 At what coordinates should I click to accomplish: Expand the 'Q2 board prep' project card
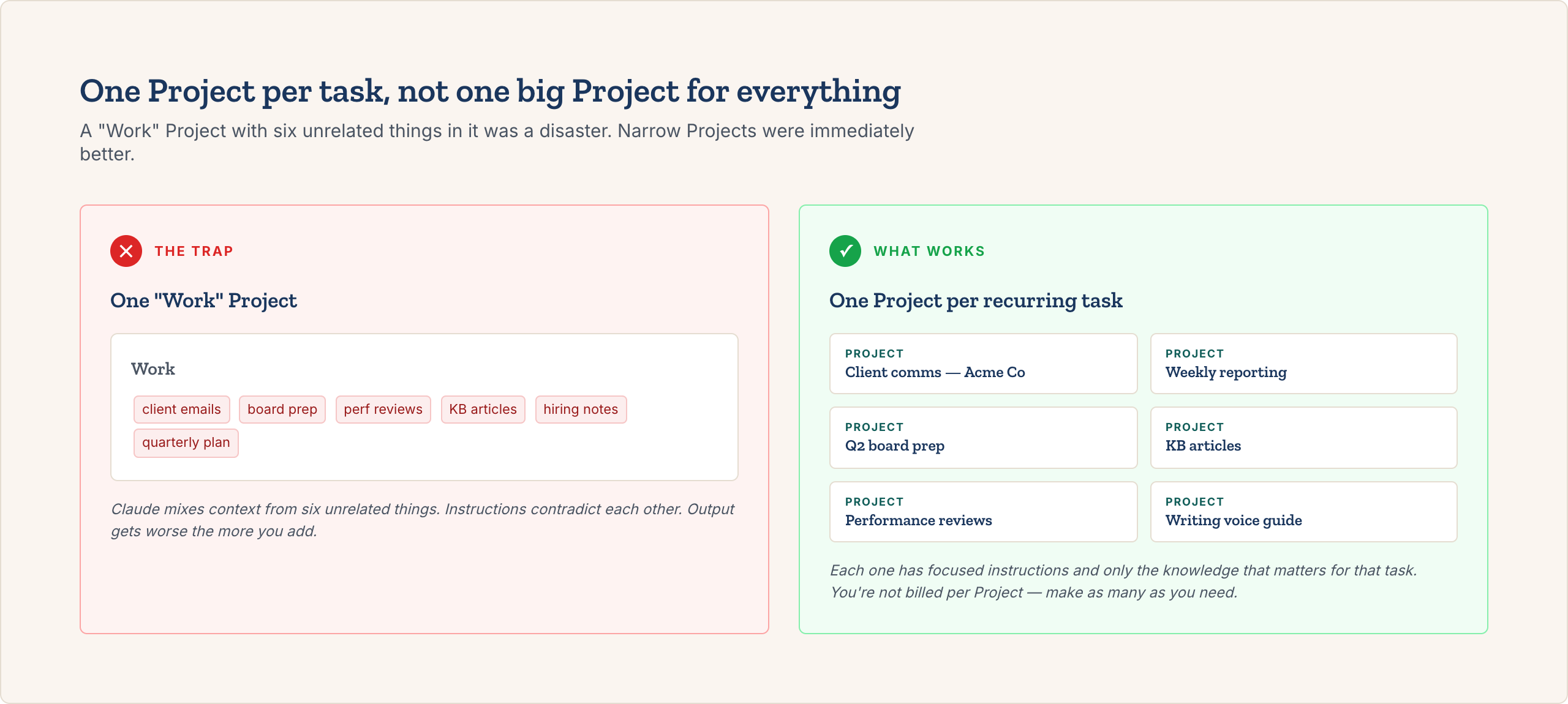(x=982, y=438)
